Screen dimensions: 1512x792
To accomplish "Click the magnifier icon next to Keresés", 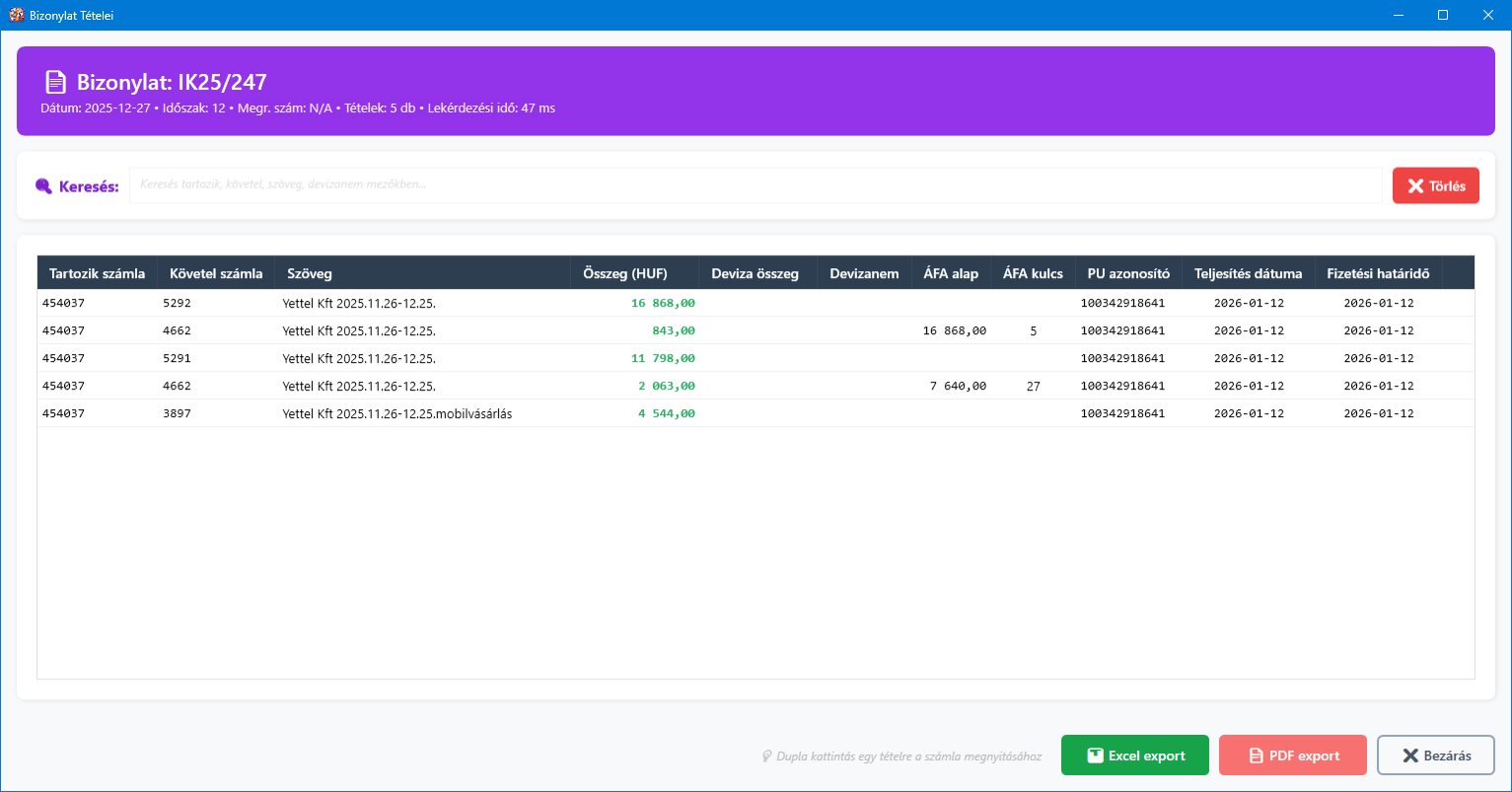I will 43,186.
